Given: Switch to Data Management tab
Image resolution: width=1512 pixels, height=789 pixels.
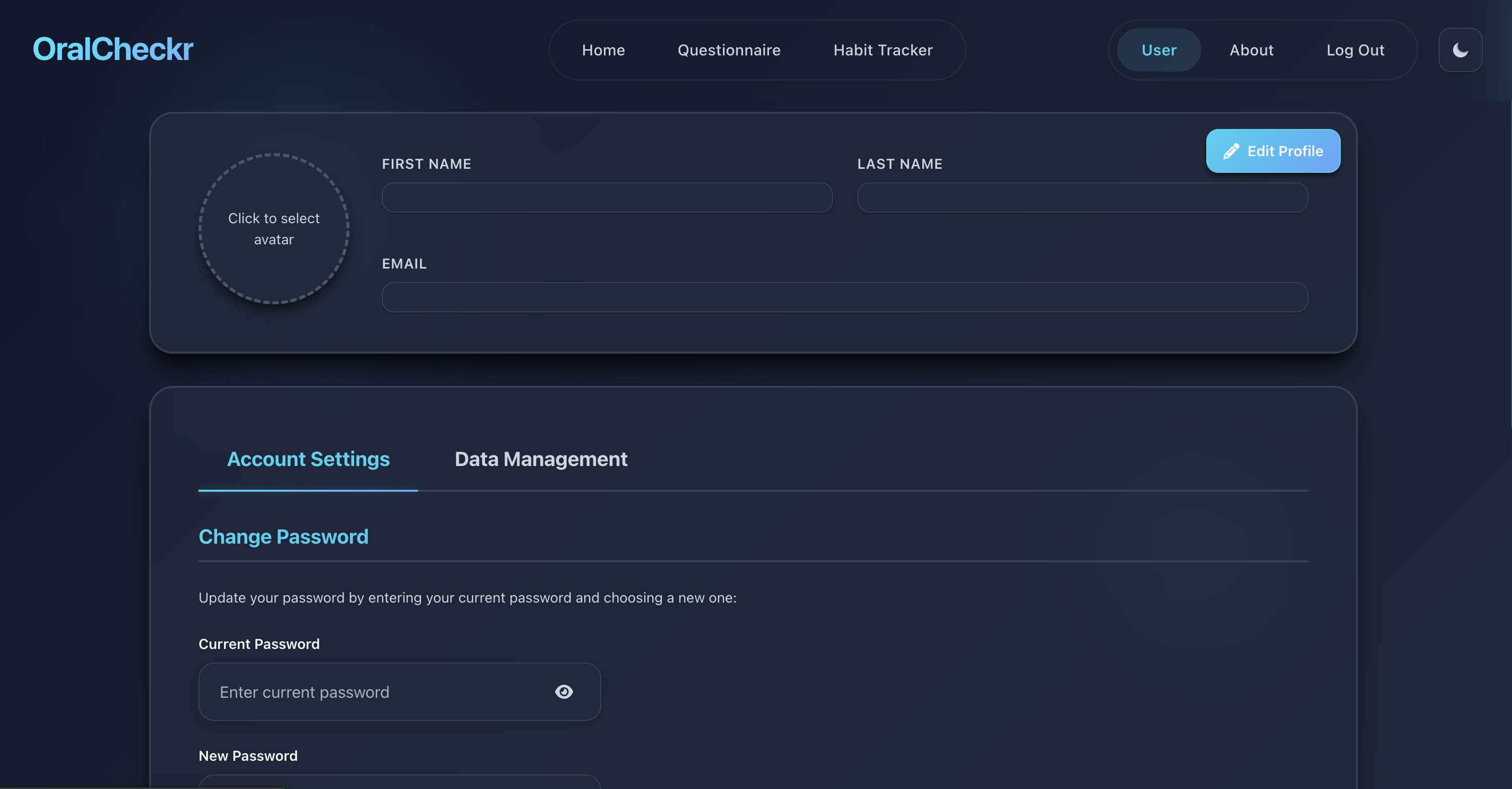Looking at the screenshot, I should click(x=540, y=459).
